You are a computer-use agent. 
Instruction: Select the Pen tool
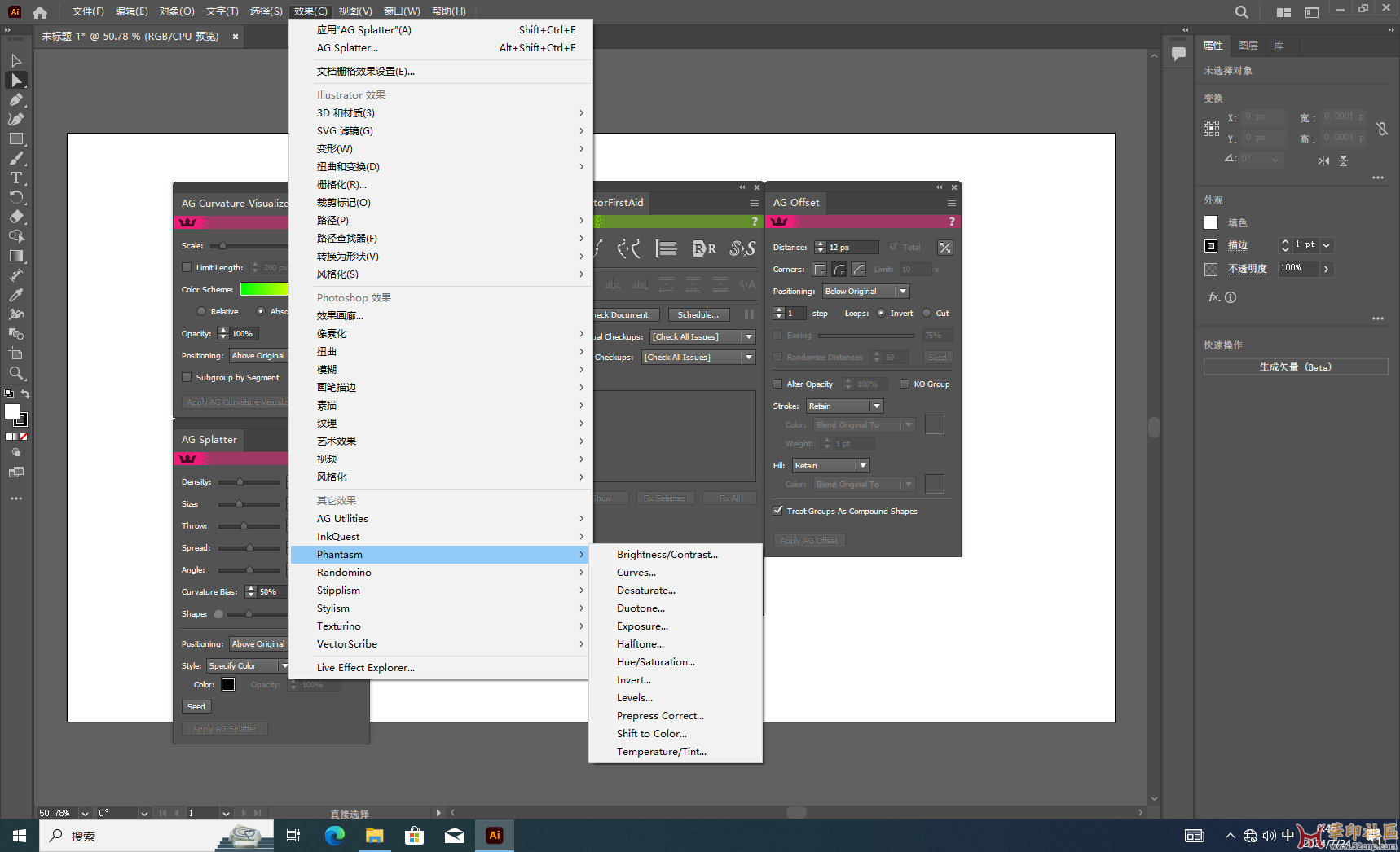coord(16,99)
